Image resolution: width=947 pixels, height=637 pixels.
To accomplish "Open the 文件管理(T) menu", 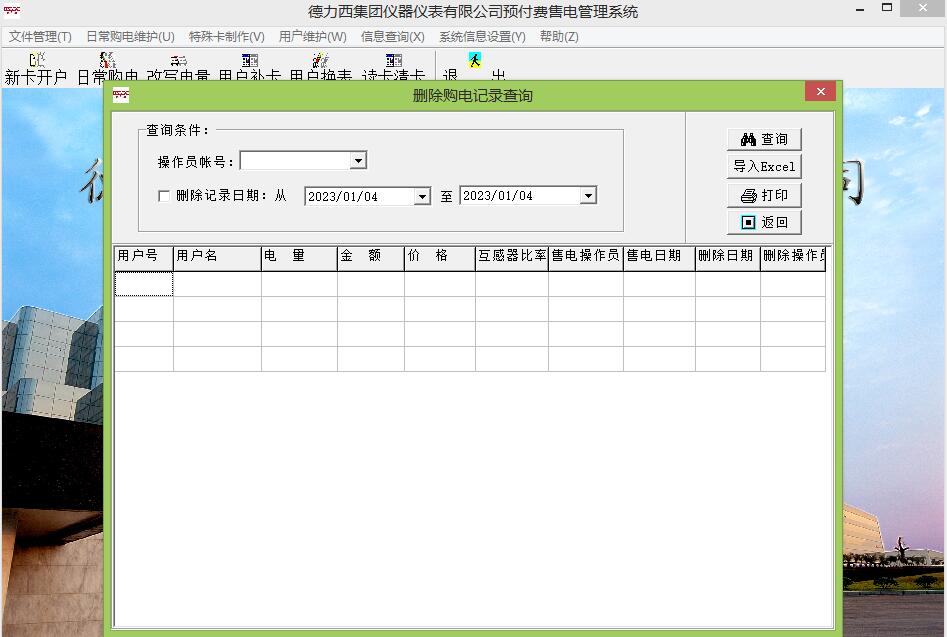I will click(x=40, y=37).
